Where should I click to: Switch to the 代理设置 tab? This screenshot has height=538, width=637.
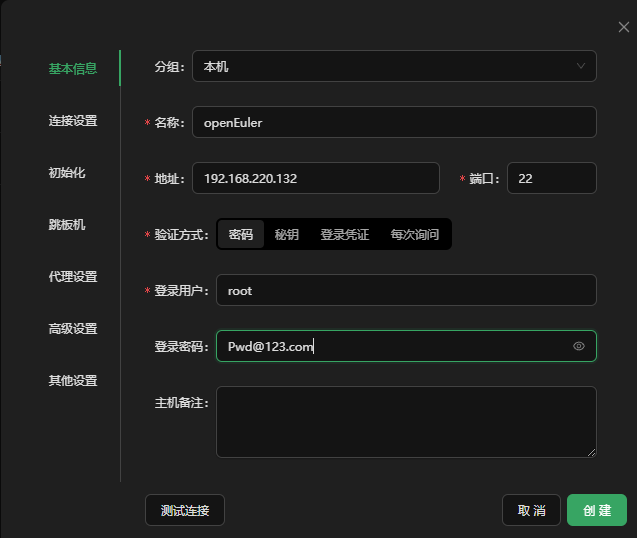pyautogui.click(x=73, y=277)
